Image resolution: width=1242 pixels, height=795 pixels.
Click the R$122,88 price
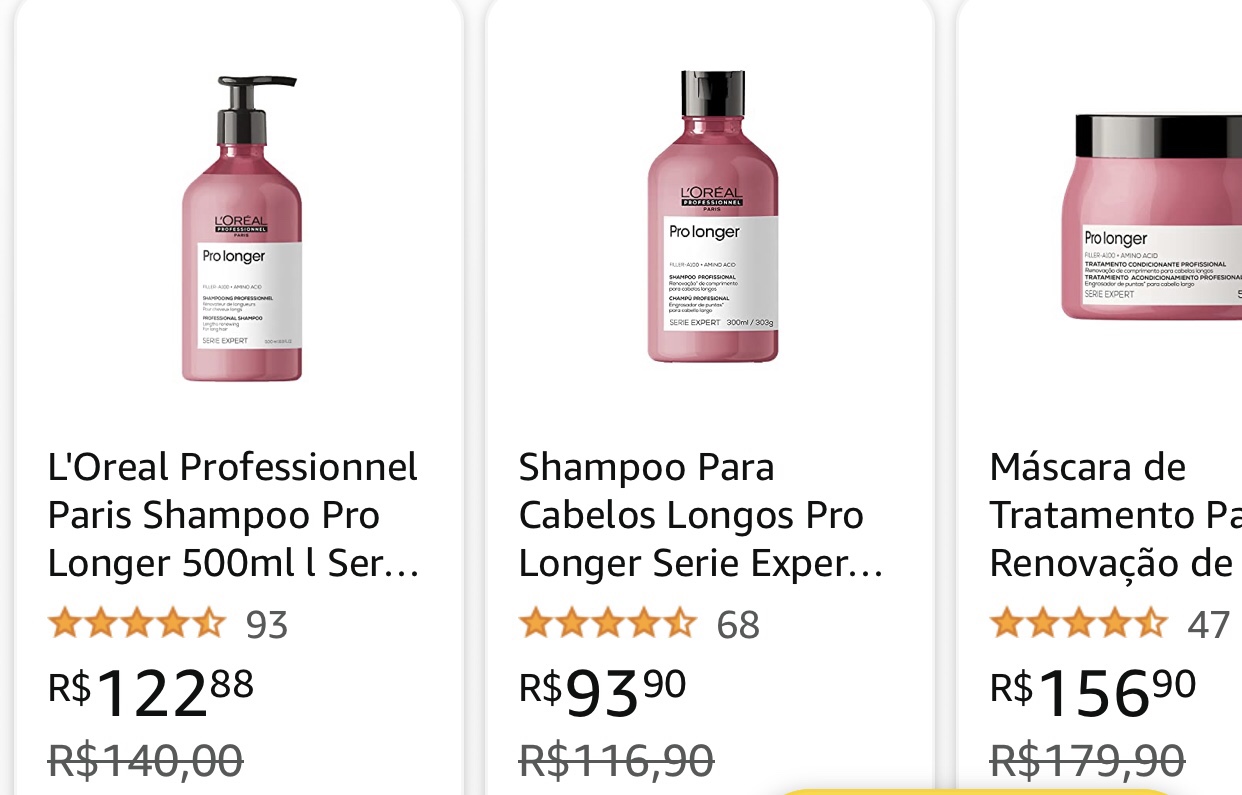[151, 691]
